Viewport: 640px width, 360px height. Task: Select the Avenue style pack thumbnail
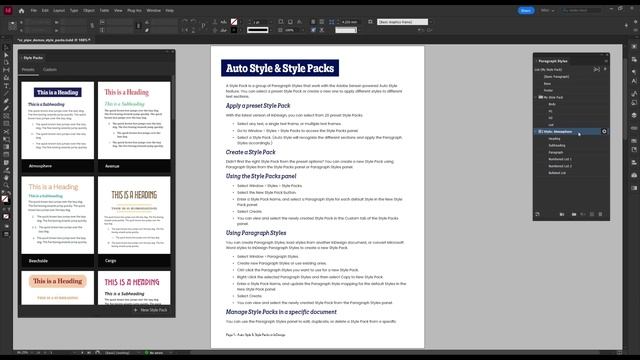click(134, 120)
